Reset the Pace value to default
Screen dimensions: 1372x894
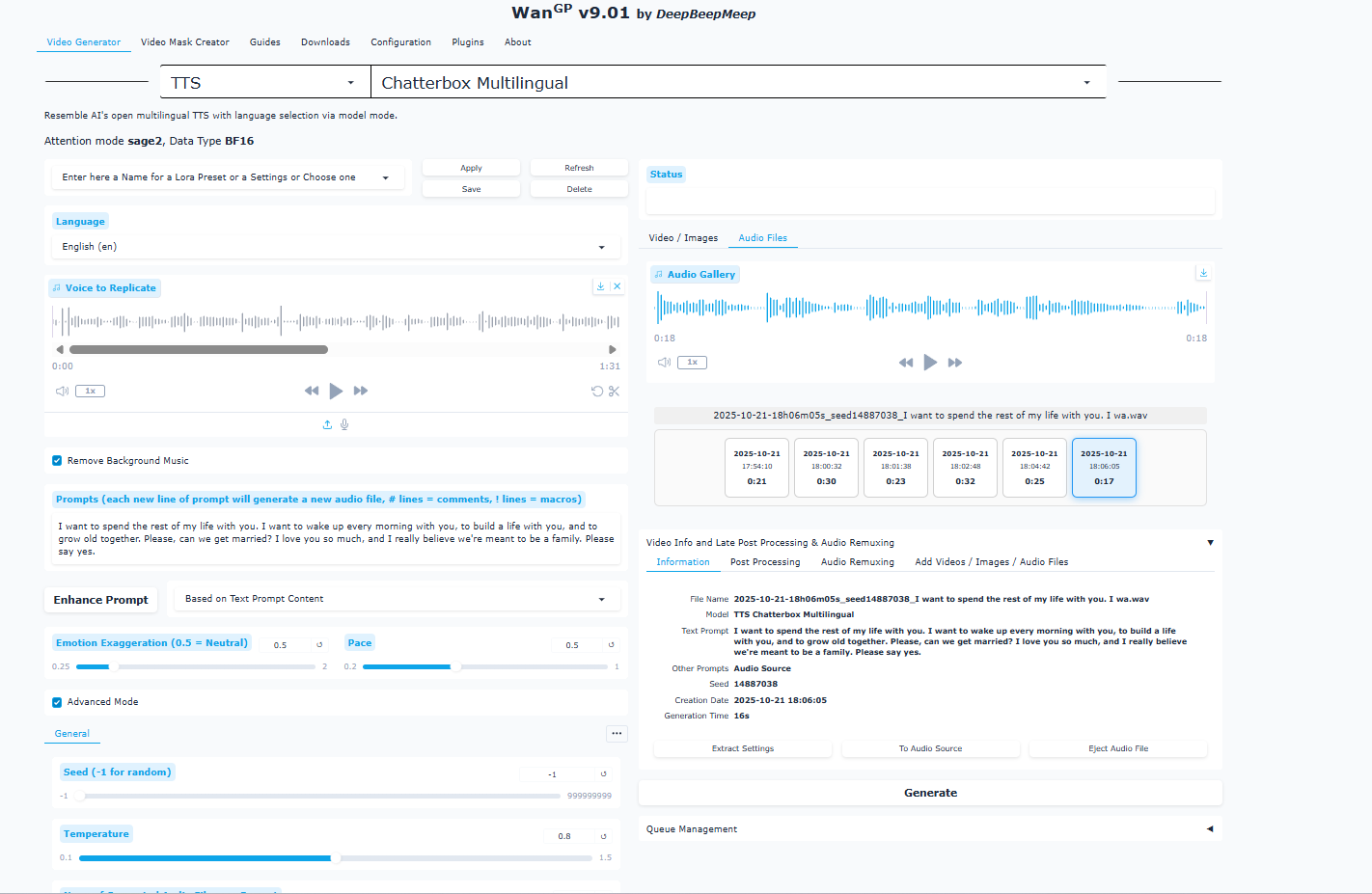pos(611,644)
